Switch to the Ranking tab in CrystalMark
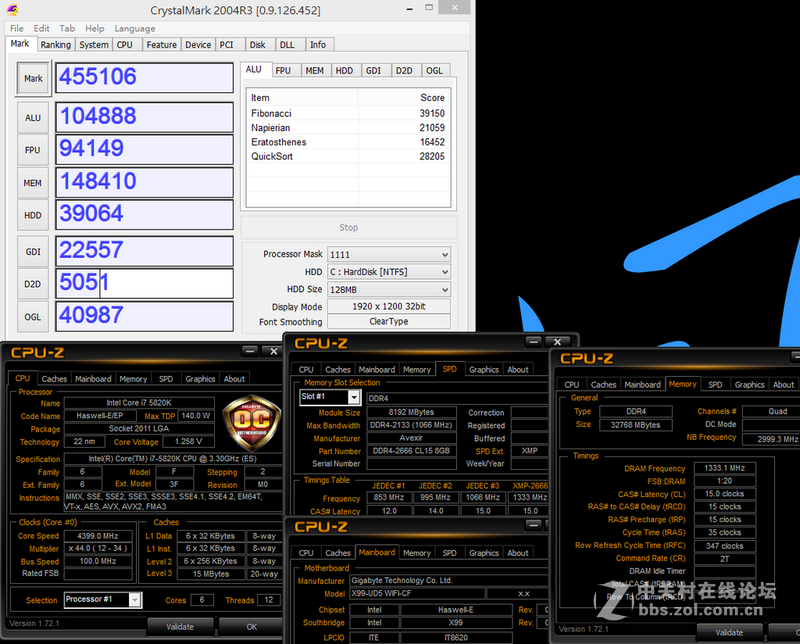Image resolution: width=800 pixels, height=644 pixels. click(x=56, y=44)
